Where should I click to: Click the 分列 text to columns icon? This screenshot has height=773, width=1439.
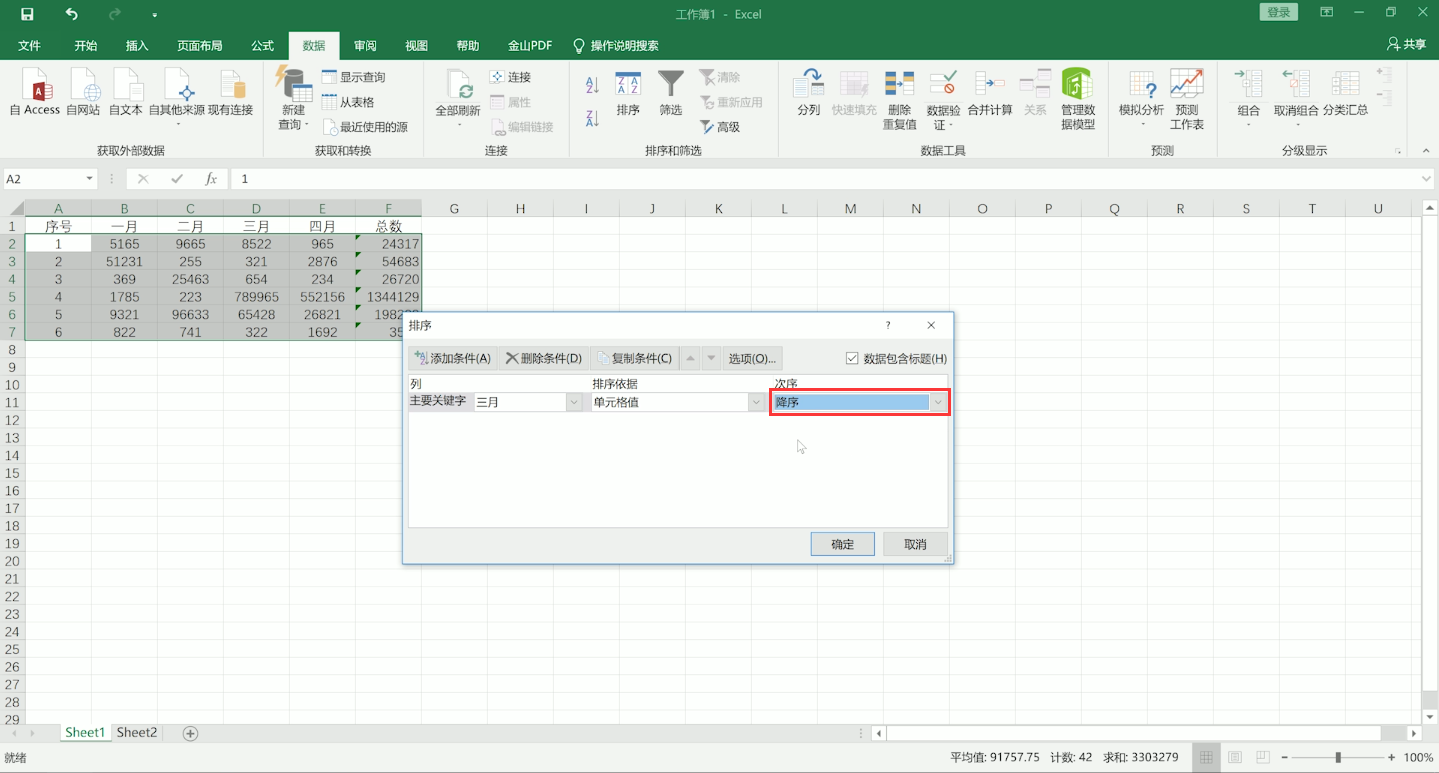809,94
